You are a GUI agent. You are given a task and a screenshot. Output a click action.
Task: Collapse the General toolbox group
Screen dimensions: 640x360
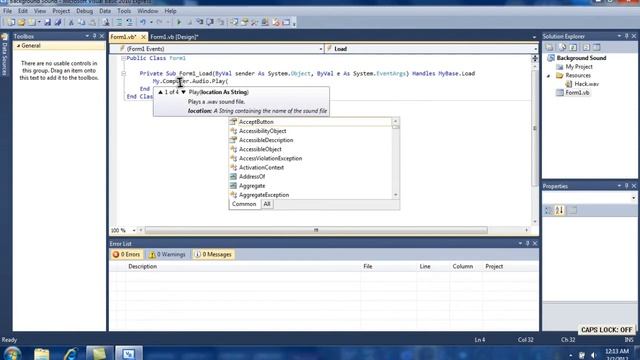click(x=18, y=46)
